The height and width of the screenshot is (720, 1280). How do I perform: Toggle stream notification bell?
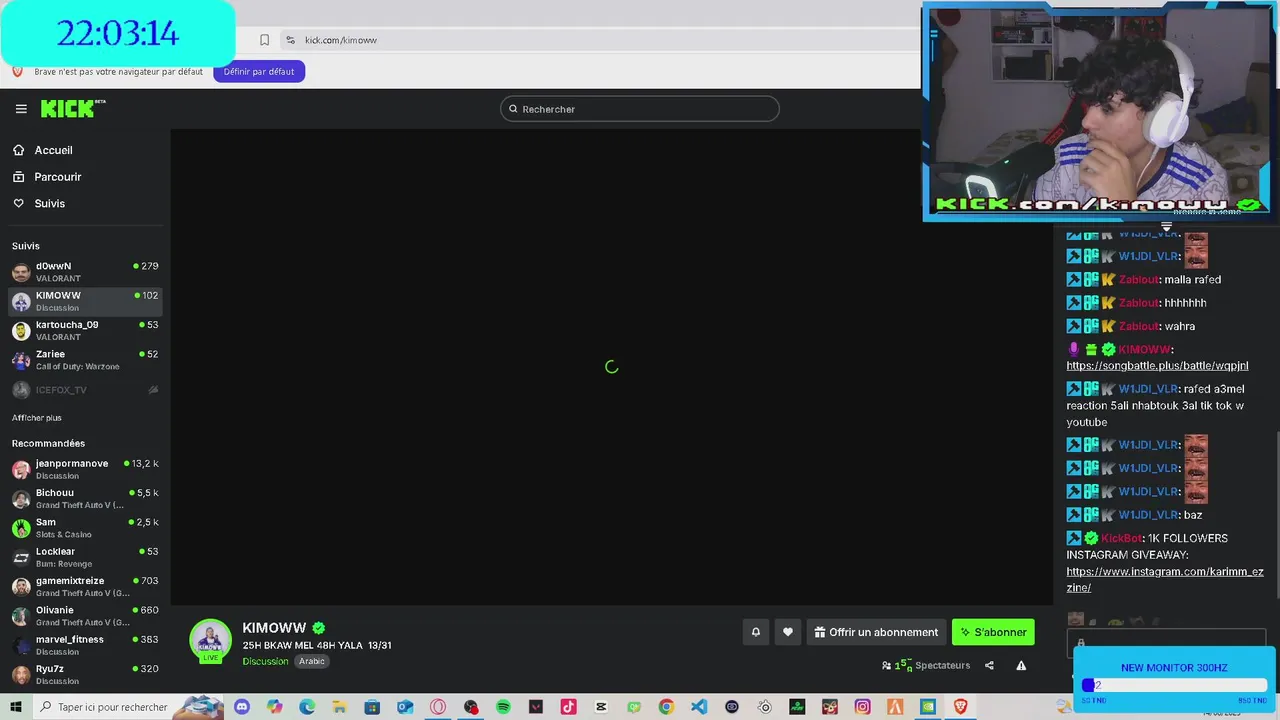[756, 632]
